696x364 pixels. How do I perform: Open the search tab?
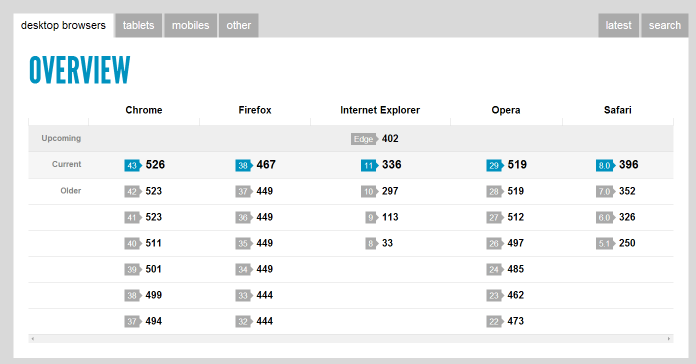664,25
